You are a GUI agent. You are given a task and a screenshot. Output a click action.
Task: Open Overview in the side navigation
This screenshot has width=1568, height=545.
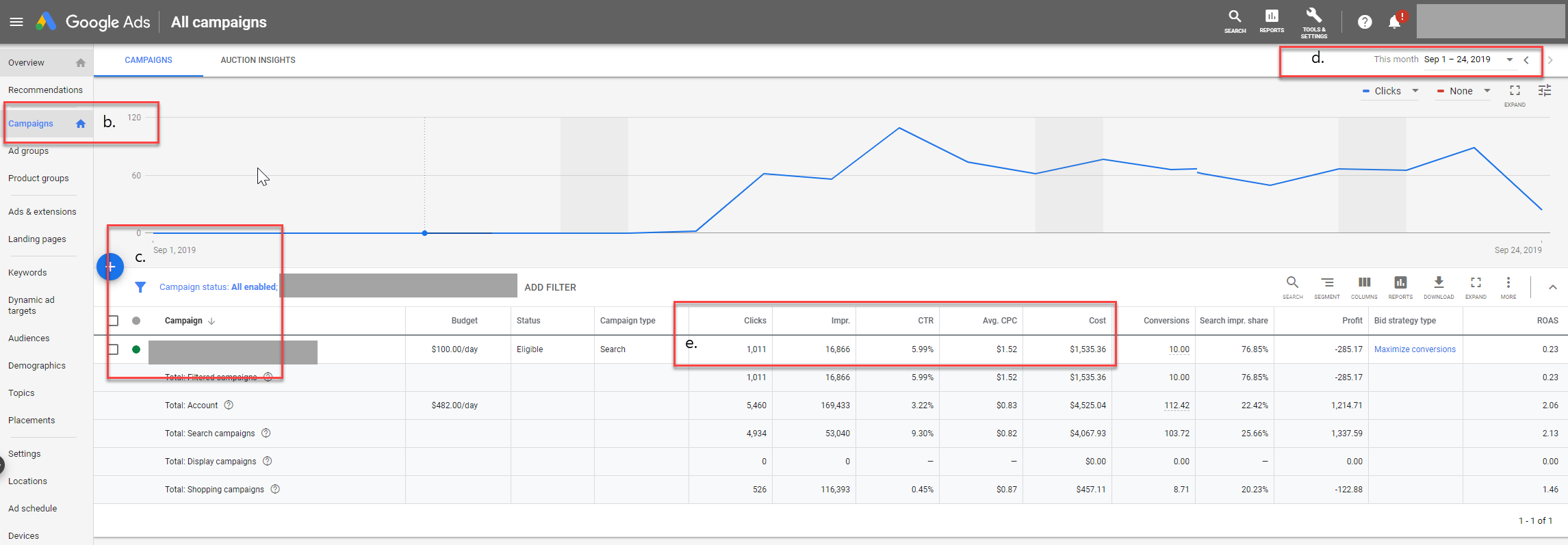[26, 63]
